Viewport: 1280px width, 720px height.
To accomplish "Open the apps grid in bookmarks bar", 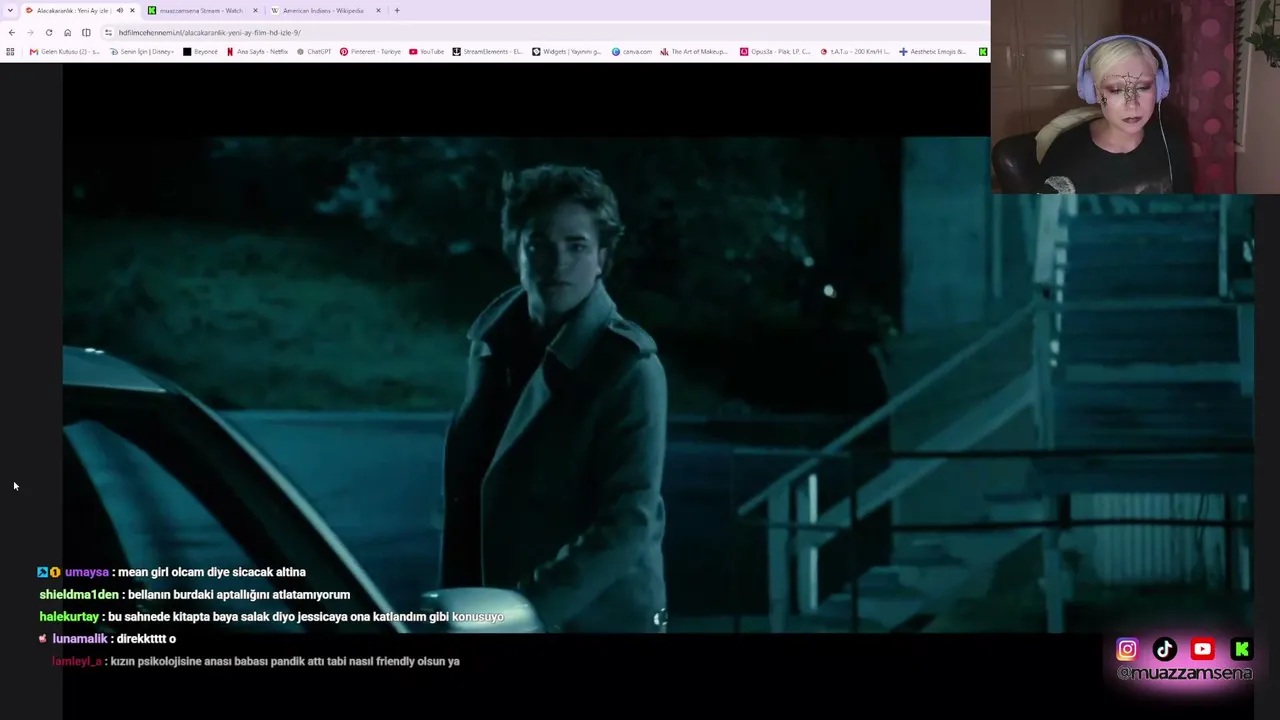I will pos(10,52).
